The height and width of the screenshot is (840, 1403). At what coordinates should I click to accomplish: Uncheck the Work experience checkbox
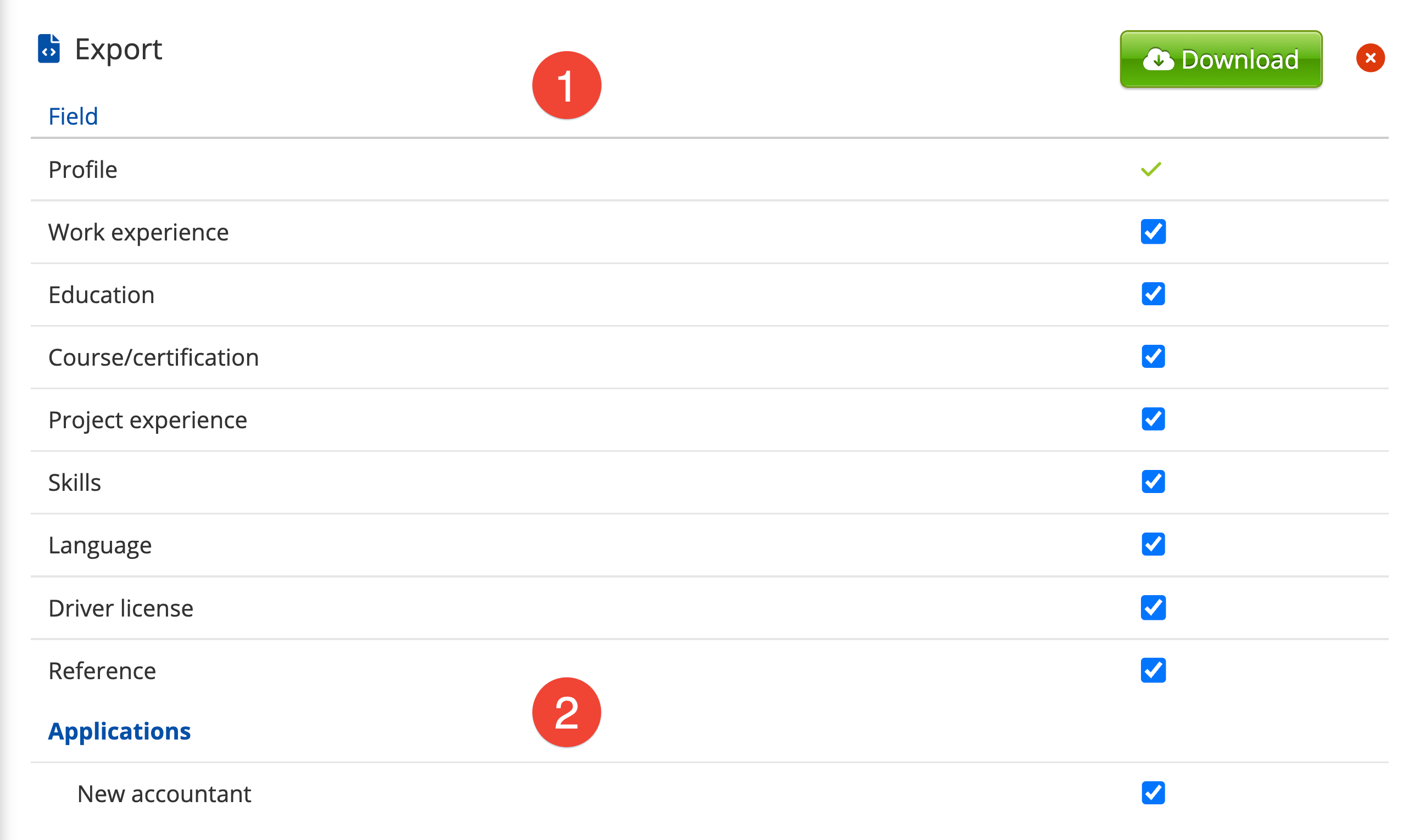pyautogui.click(x=1153, y=232)
